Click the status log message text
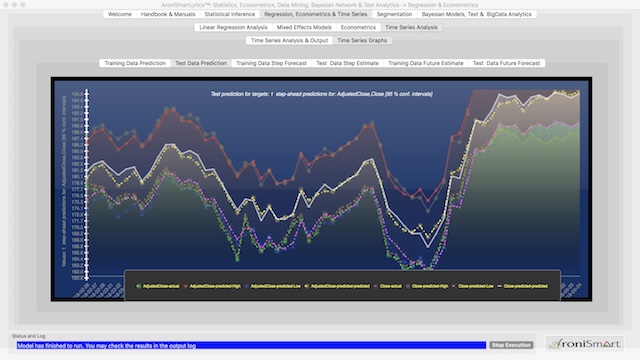 [107, 346]
